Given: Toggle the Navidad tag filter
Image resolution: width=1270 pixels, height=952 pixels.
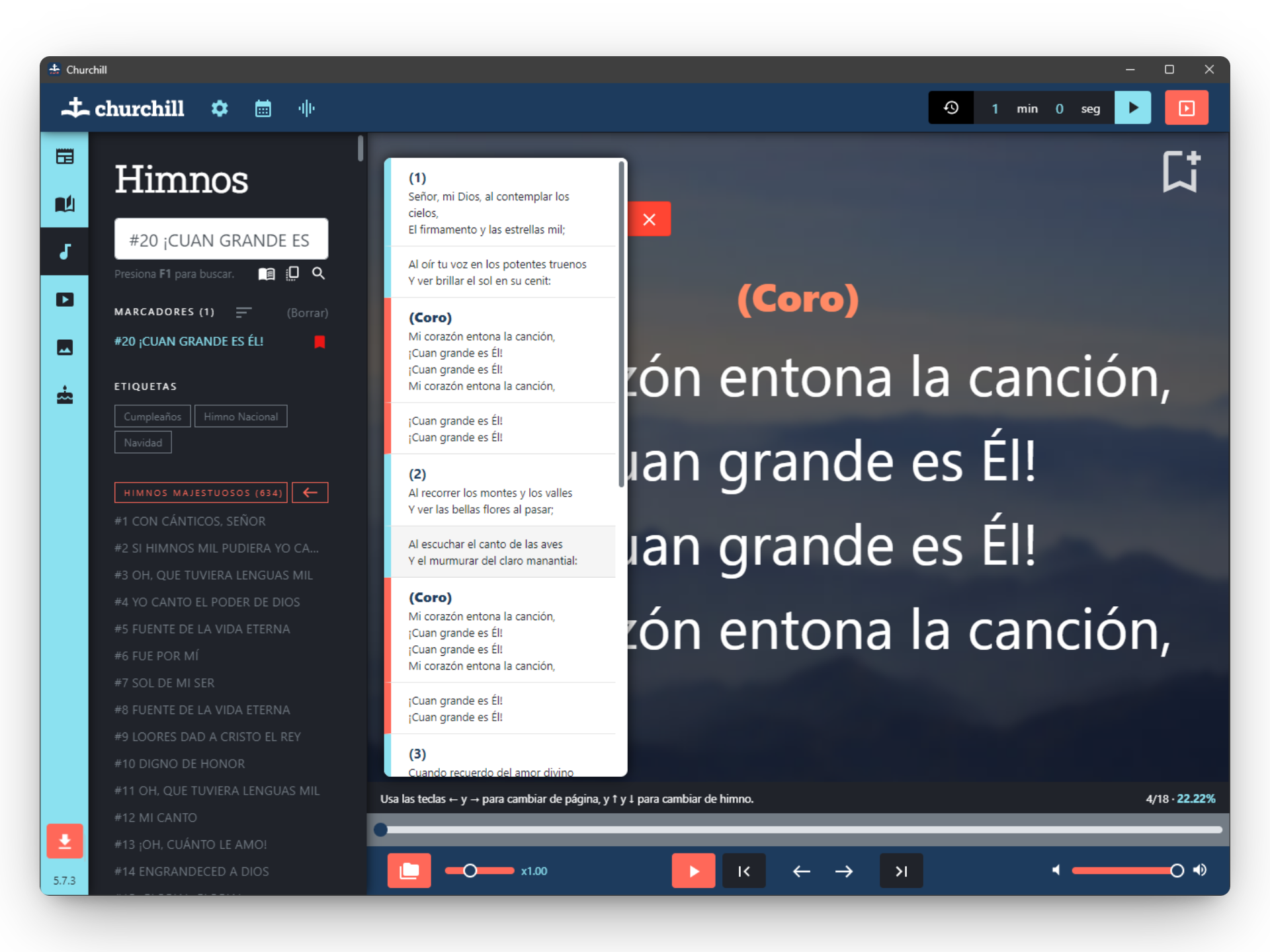Looking at the screenshot, I should (x=143, y=442).
